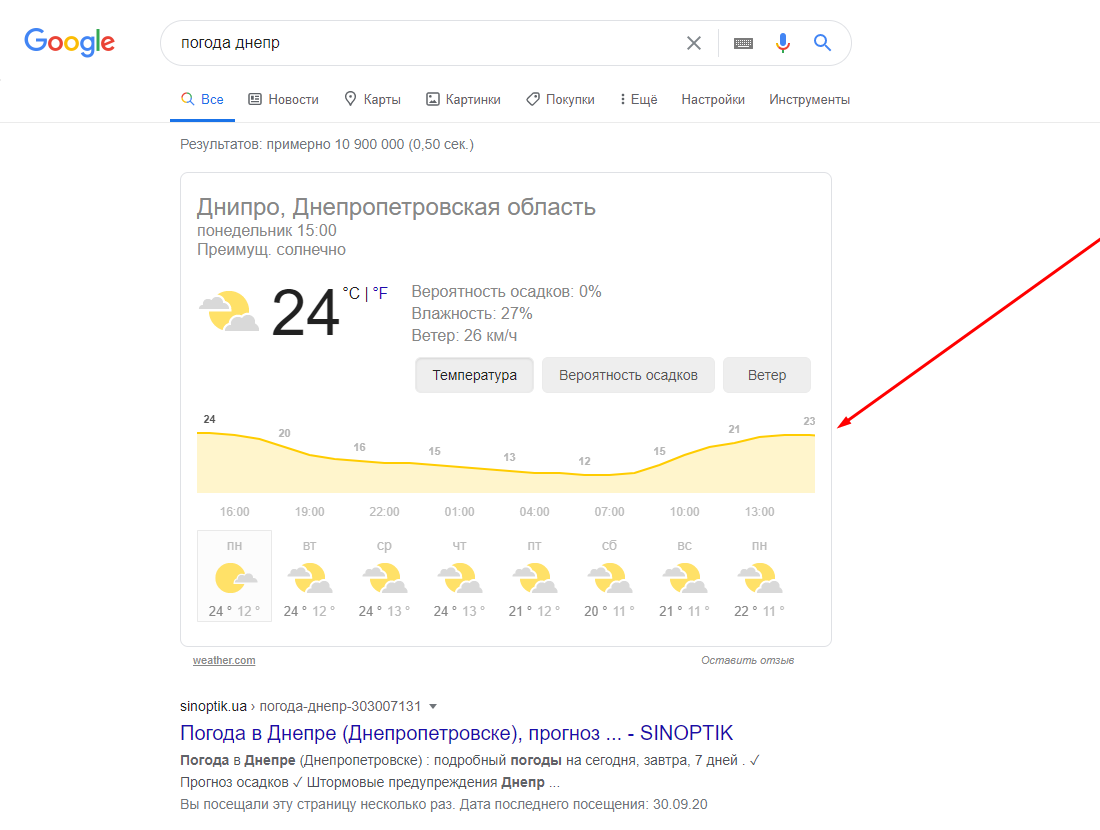Show the Ветер wind chart
This screenshot has width=1100, height=830.
(x=767, y=375)
